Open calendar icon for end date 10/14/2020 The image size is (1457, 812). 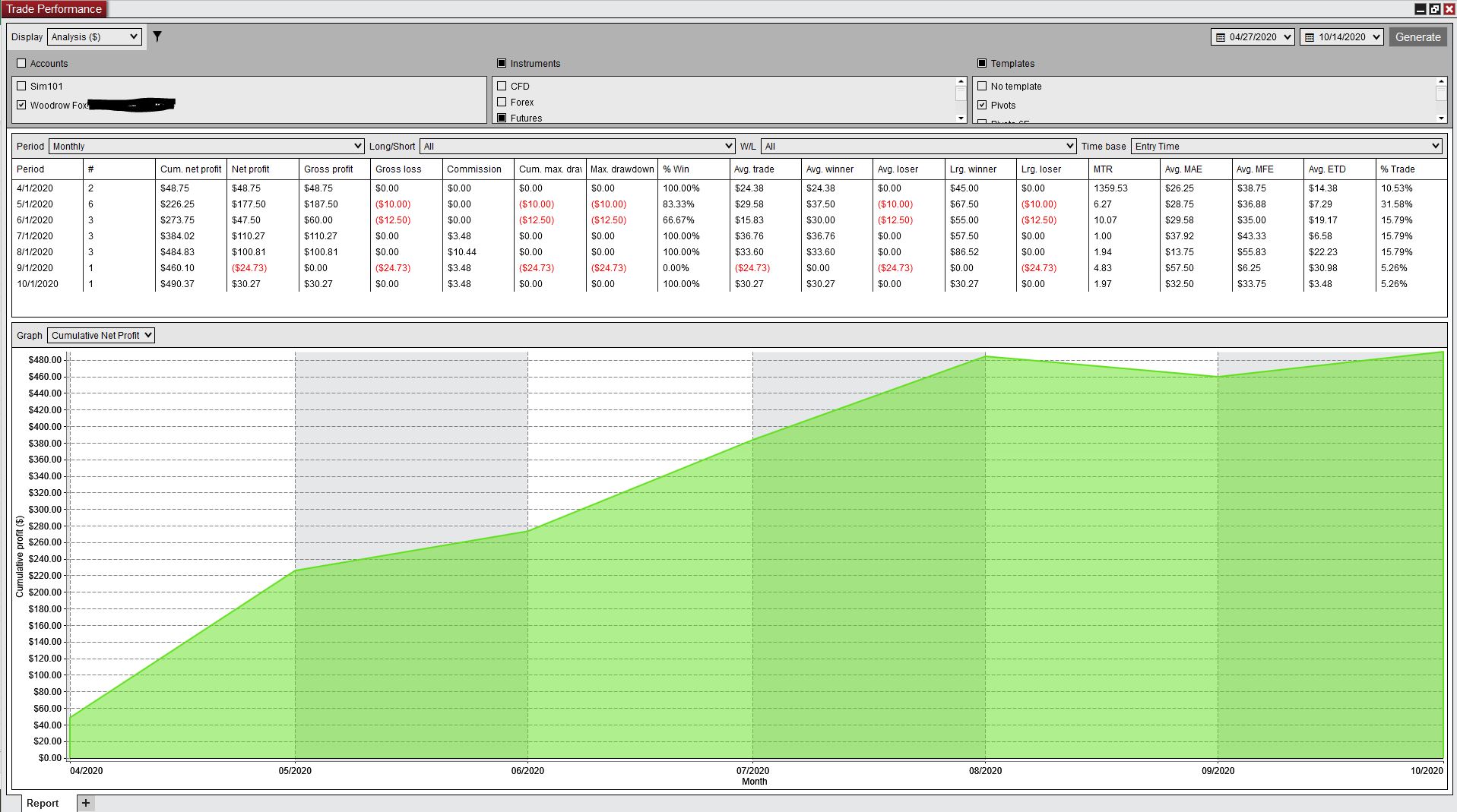tap(1309, 37)
